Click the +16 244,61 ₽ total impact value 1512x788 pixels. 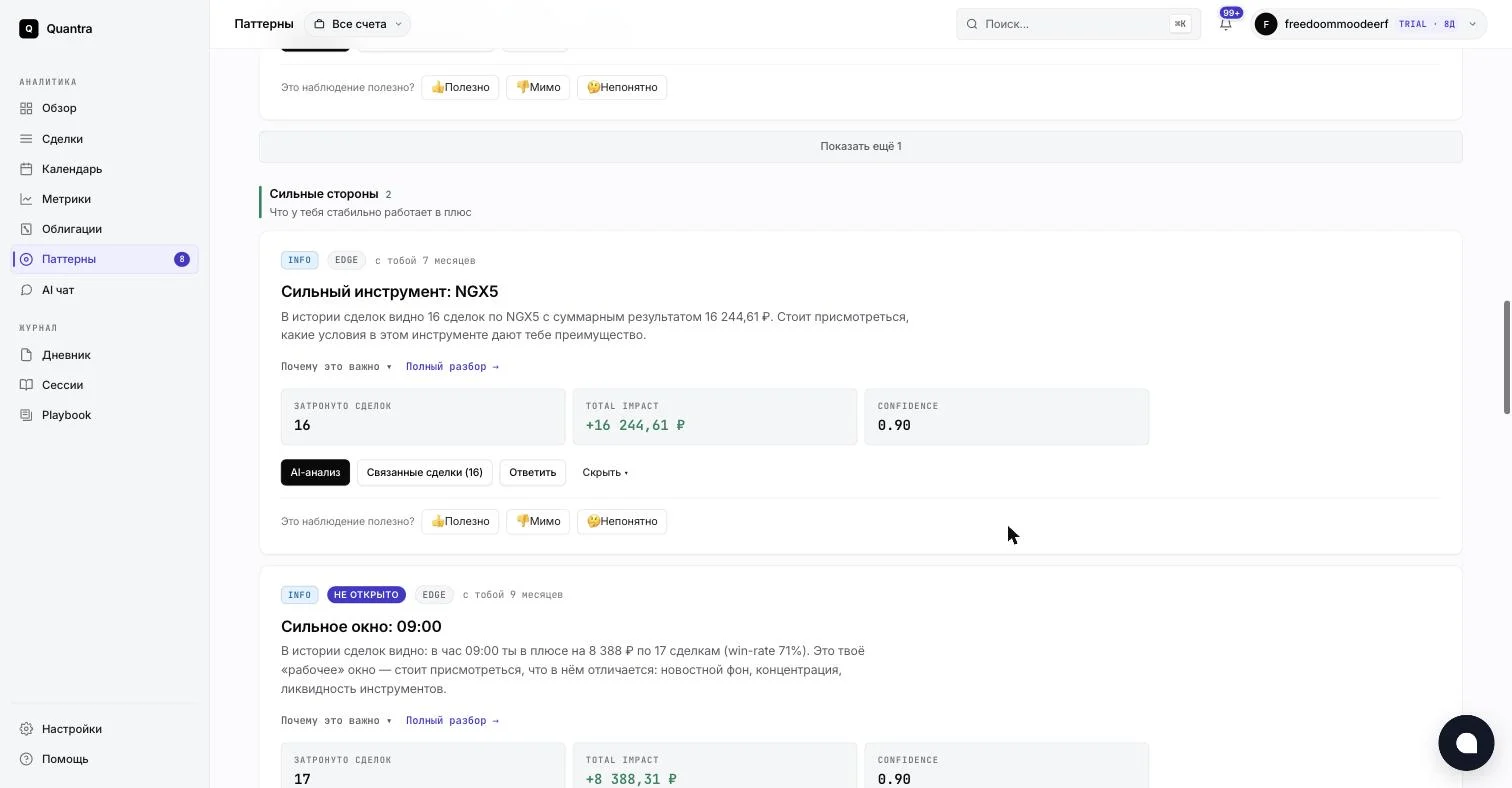coord(635,426)
